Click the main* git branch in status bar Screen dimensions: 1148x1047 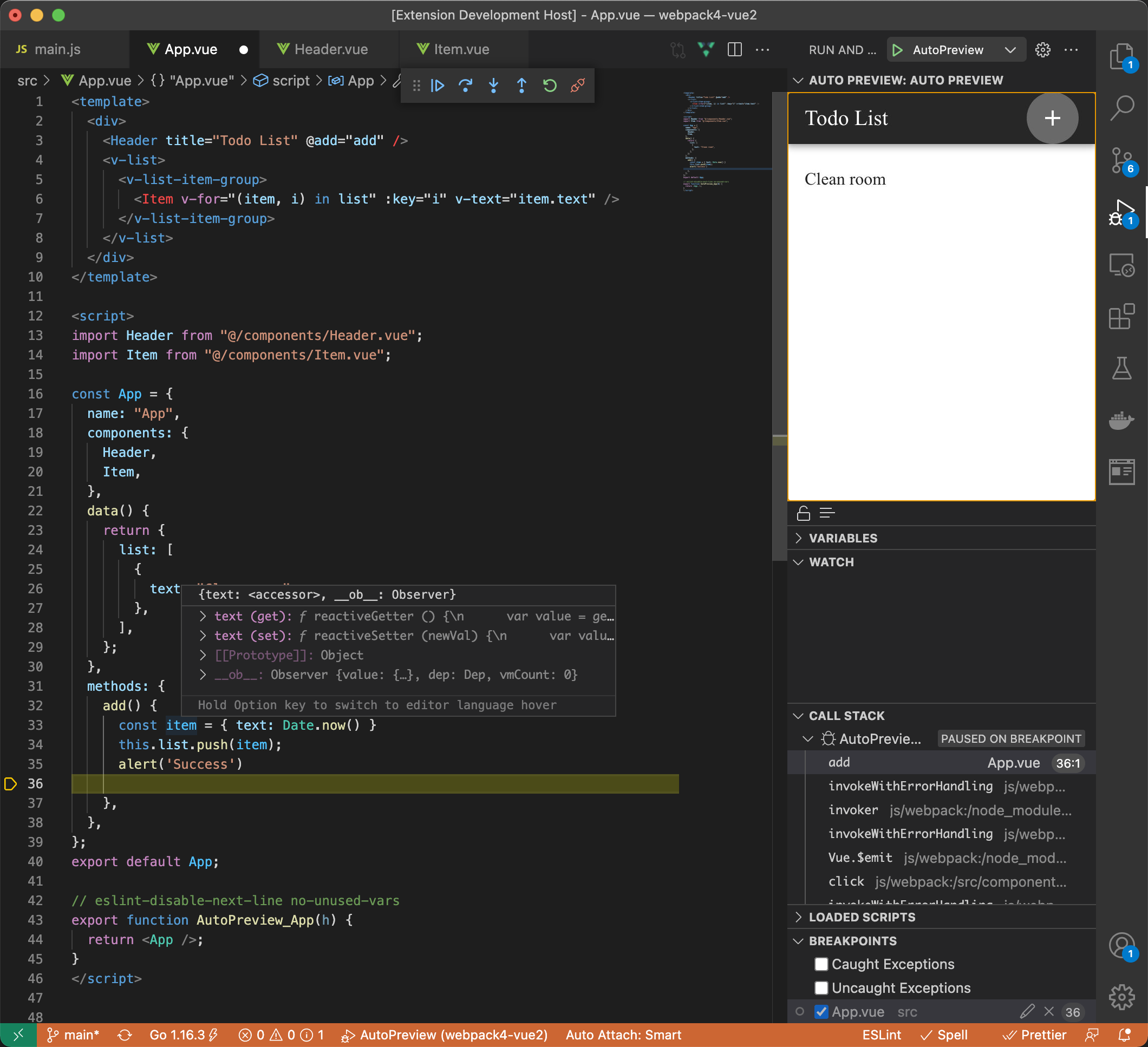tap(73, 1035)
